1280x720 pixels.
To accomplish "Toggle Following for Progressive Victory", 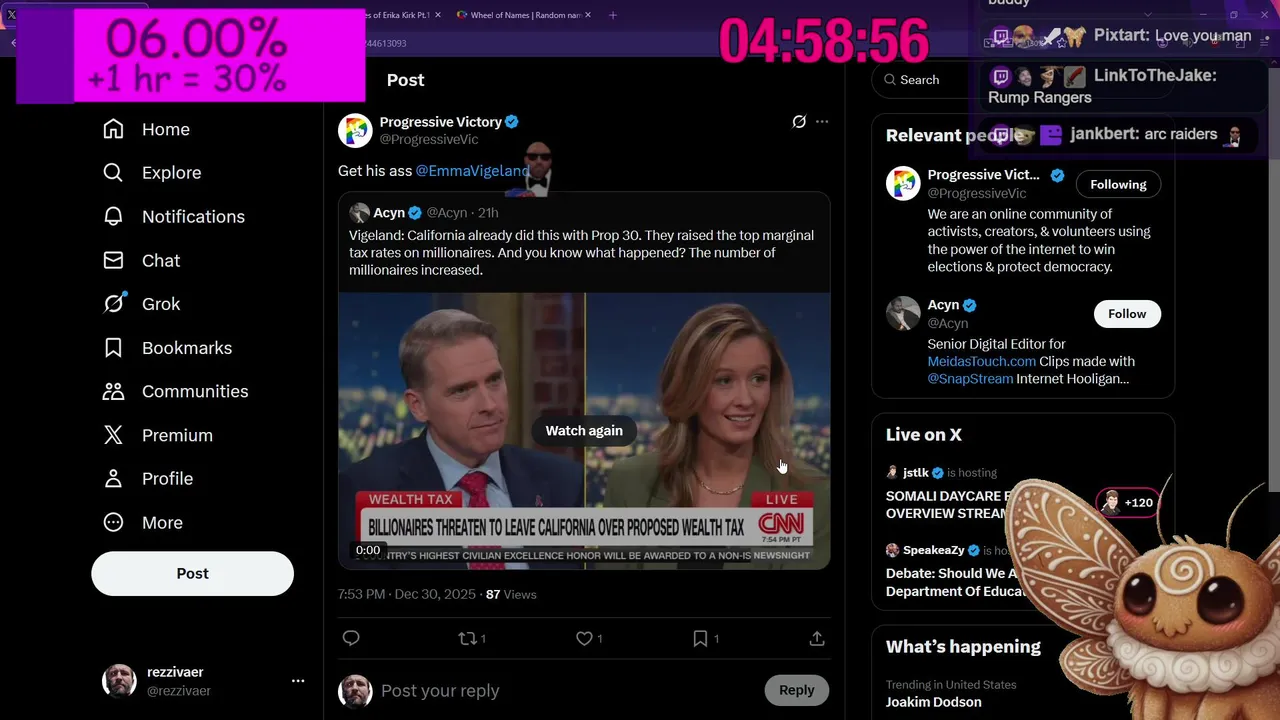I will (1118, 184).
